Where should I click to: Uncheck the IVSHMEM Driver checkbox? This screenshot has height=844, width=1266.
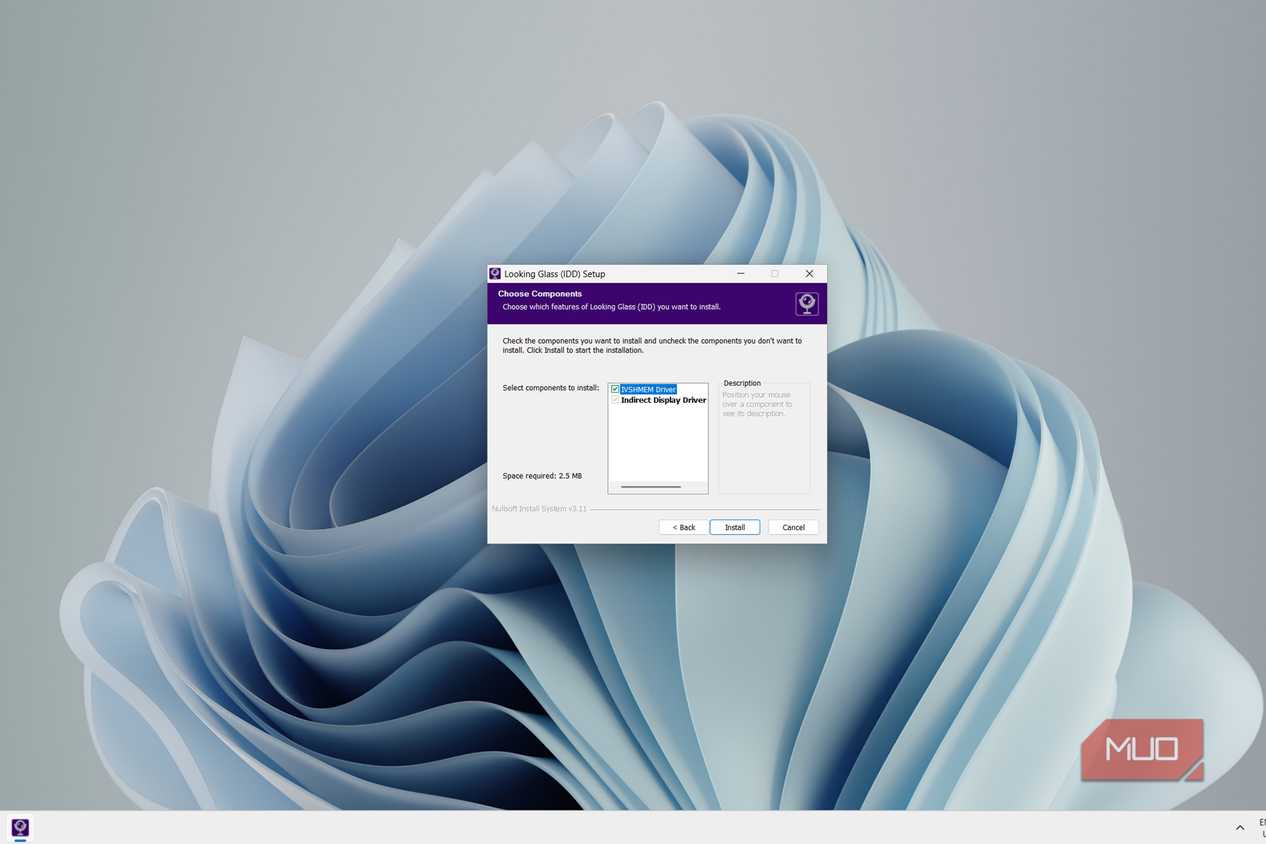tap(615, 389)
